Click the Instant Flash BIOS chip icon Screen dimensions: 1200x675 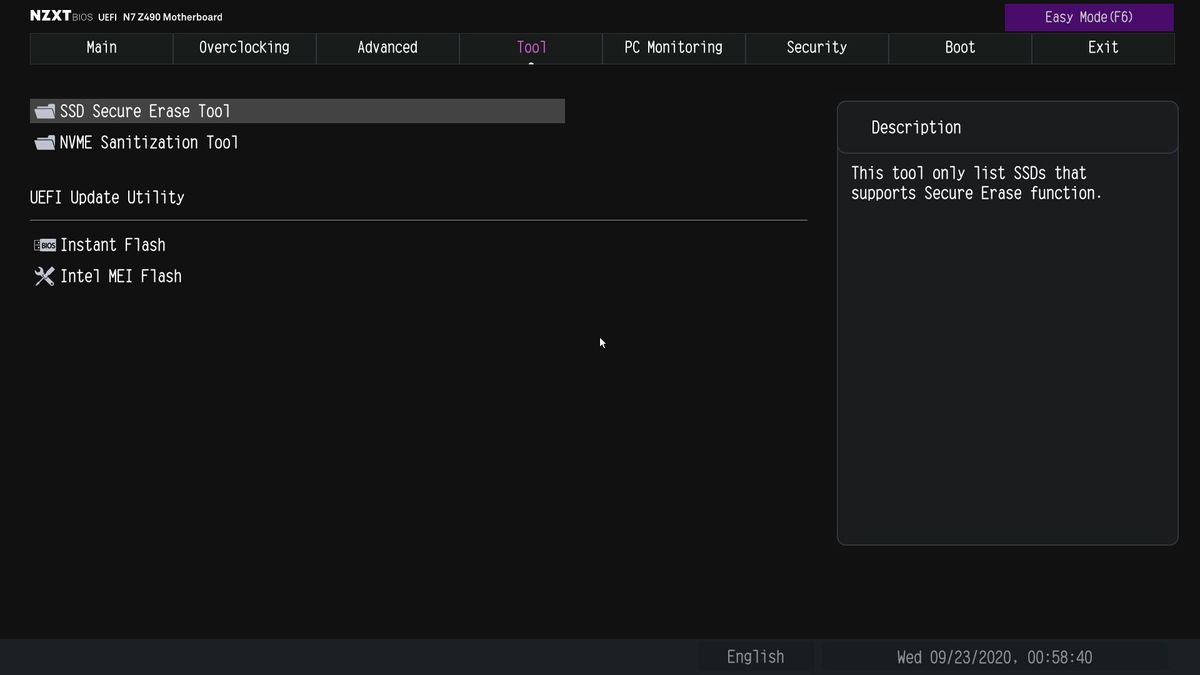[x=45, y=245]
